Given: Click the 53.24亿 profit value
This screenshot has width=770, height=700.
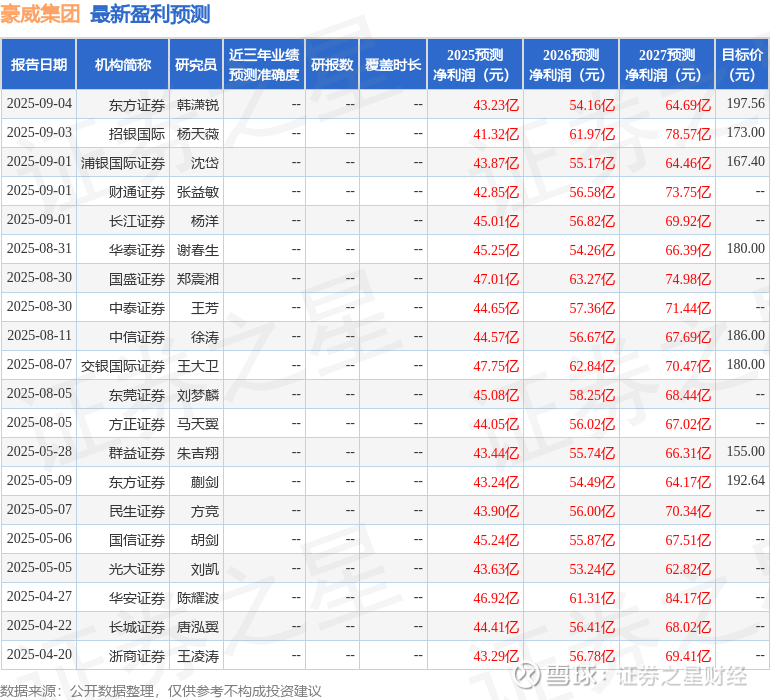Looking at the screenshot, I should 592,568.
